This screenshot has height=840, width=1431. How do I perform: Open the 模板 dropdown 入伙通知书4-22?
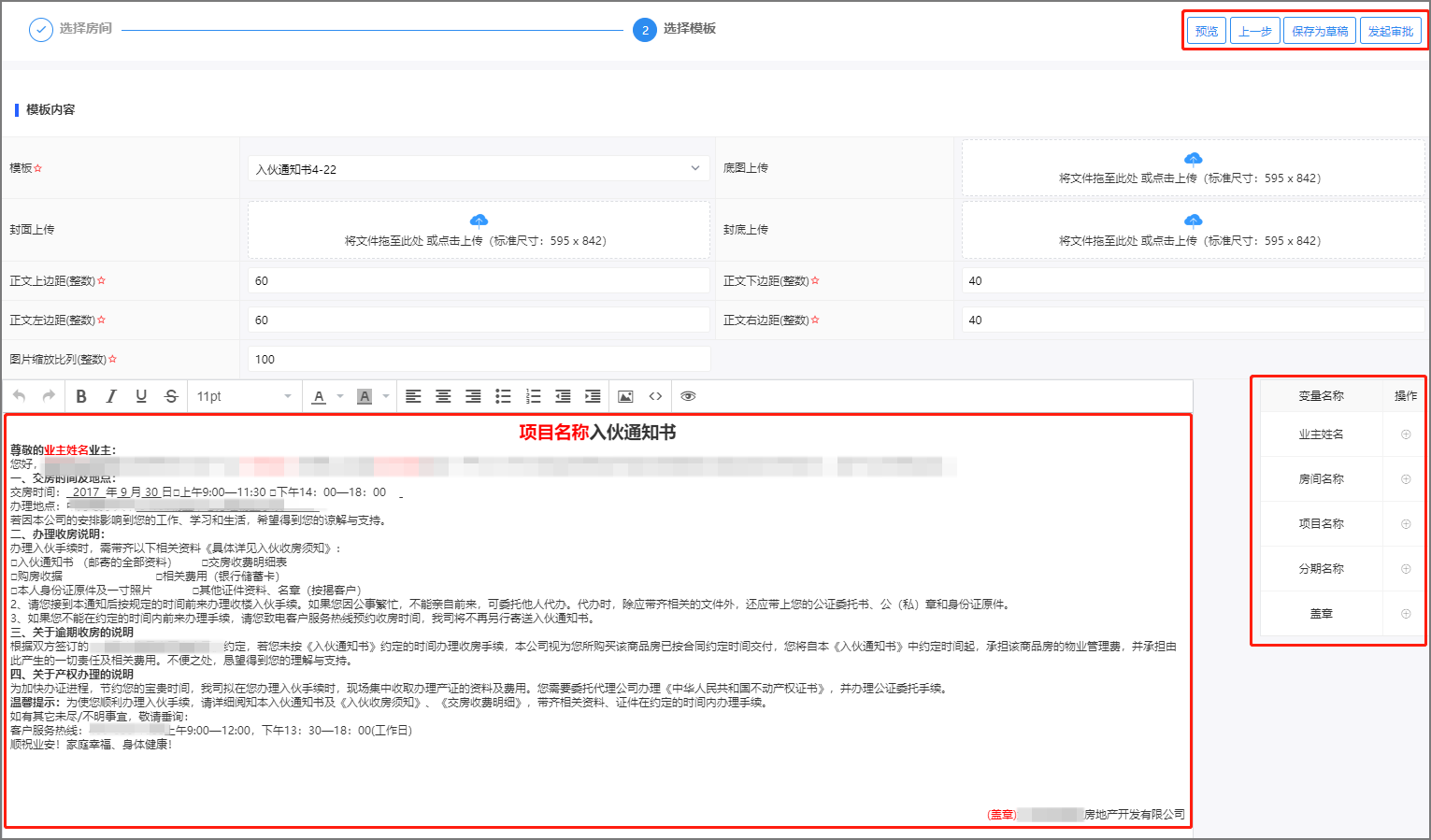point(479,168)
